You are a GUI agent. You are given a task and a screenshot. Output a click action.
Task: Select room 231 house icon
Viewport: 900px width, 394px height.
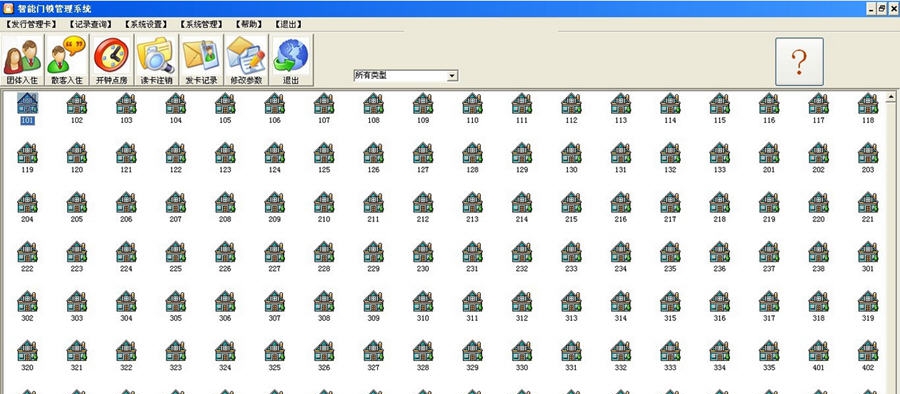[472, 252]
